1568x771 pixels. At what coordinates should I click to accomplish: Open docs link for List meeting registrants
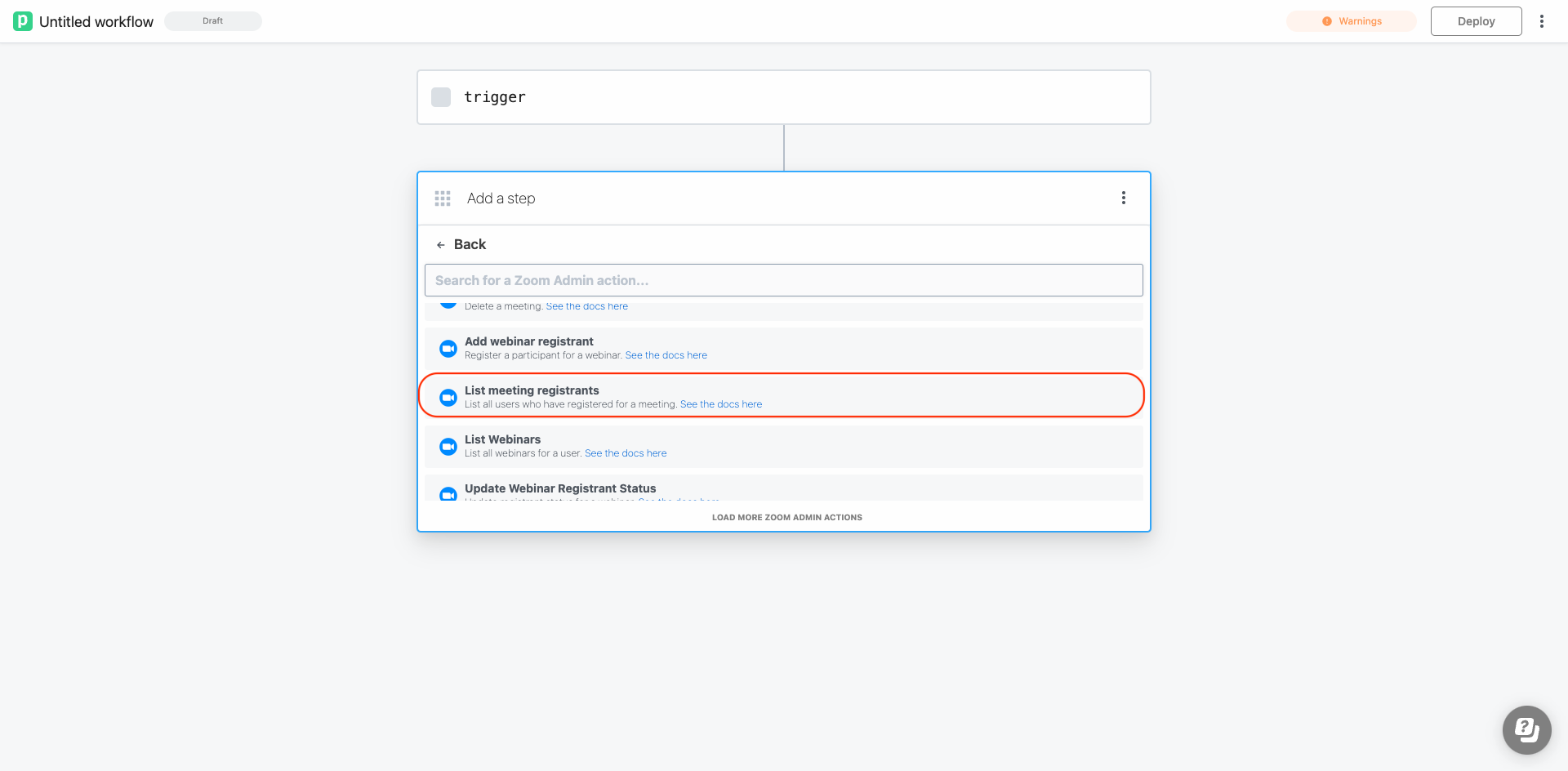click(x=721, y=403)
